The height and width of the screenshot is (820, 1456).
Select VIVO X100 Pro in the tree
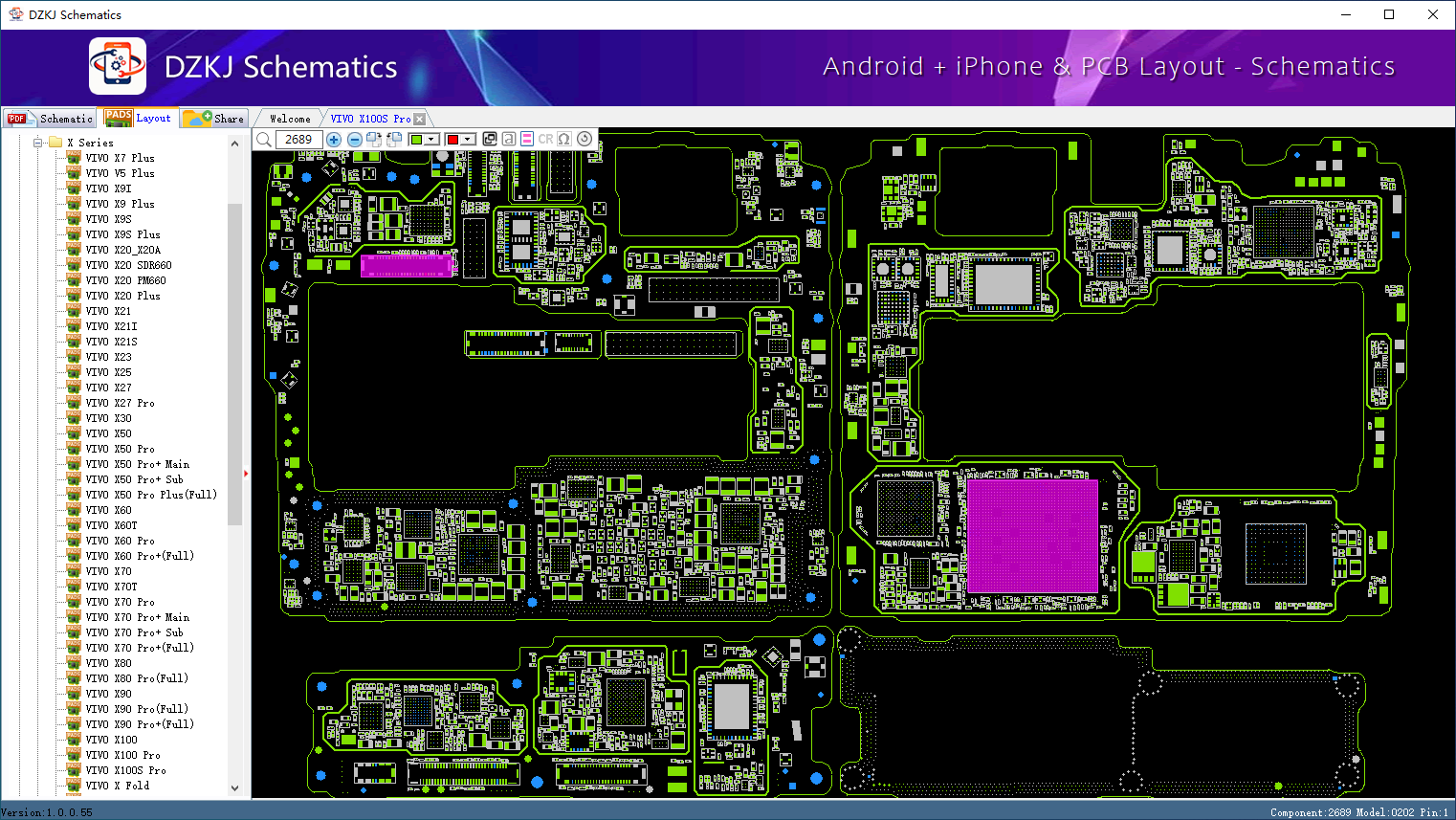(122, 755)
